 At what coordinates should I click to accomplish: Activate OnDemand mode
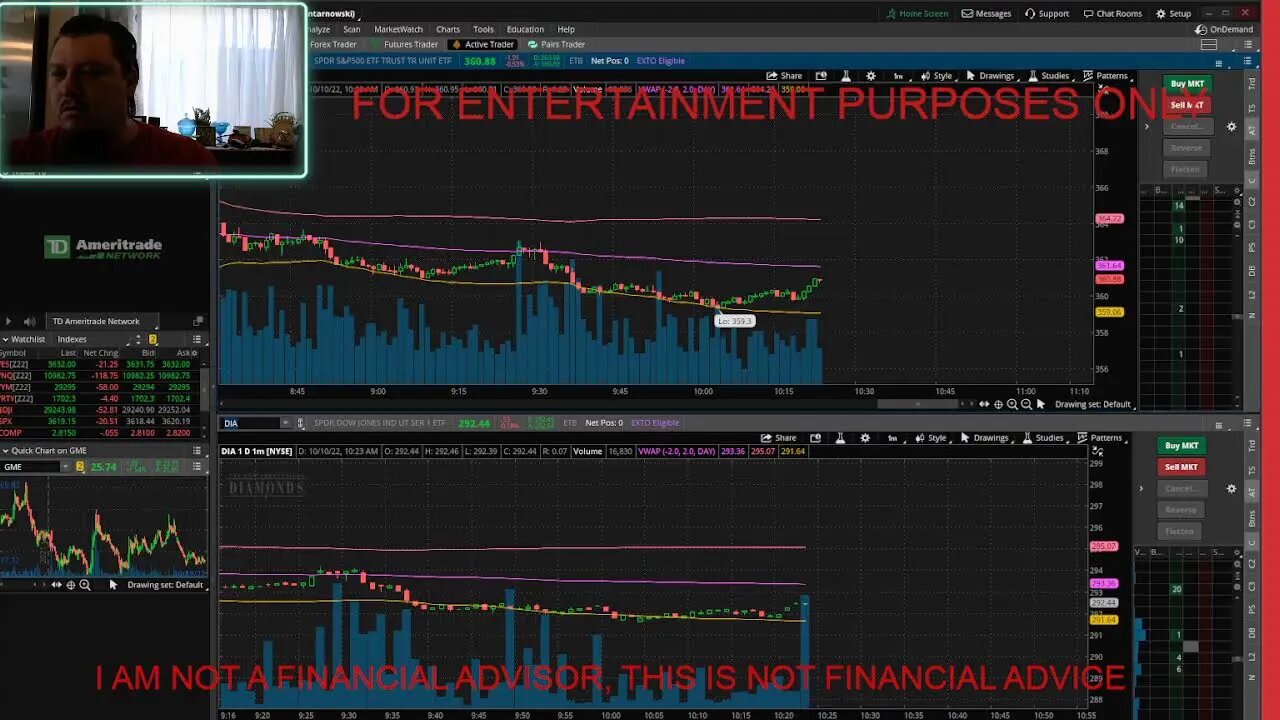pos(1224,29)
